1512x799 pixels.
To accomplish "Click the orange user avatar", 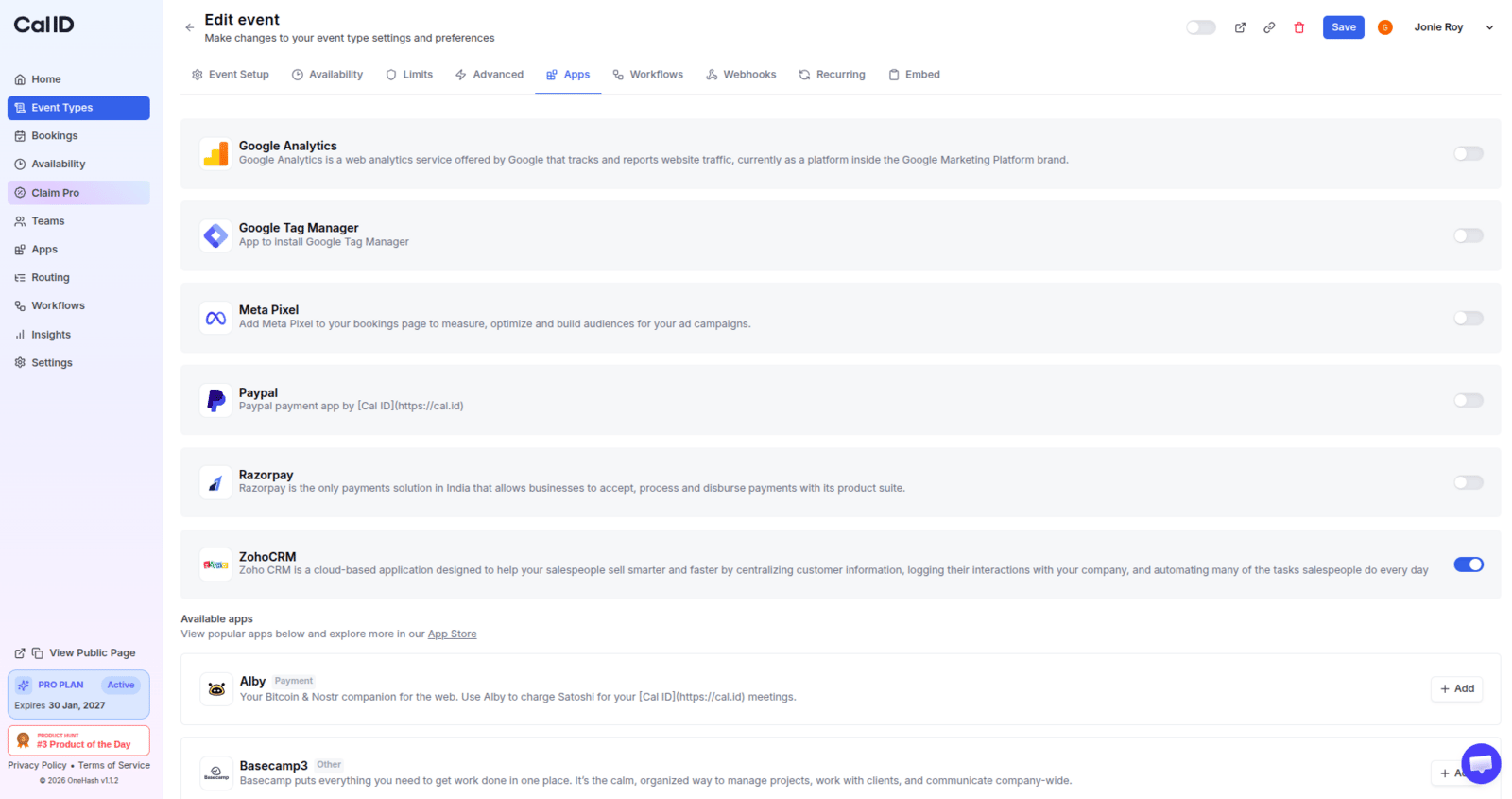I will (x=1385, y=27).
